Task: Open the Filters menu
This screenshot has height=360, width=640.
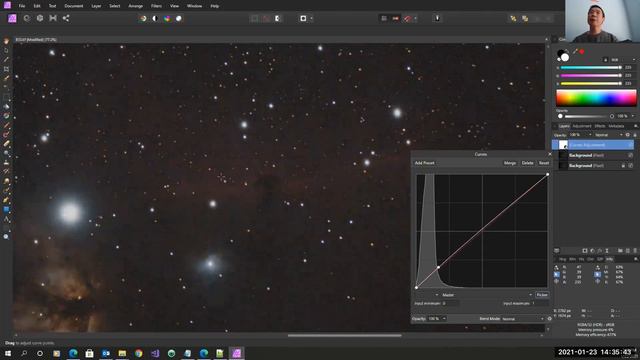Action: click(156, 6)
